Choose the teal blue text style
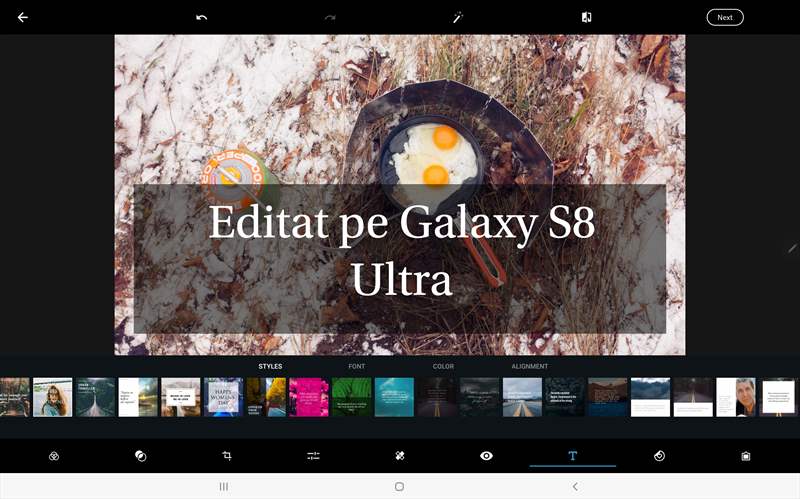The image size is (800, 499). 394,397
